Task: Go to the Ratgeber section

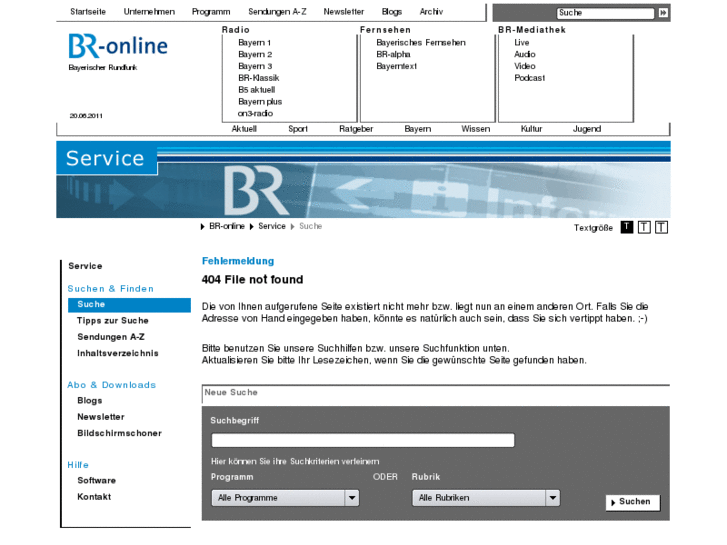Action: click(356, 129)
